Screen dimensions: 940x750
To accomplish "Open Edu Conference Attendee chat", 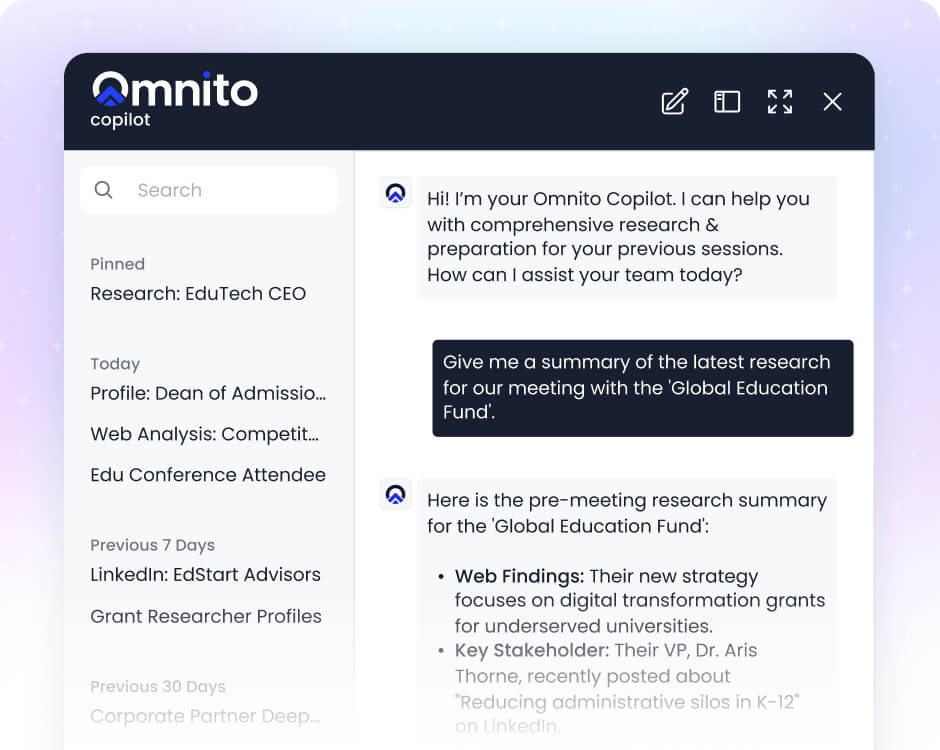I will [x=208, y=475].
